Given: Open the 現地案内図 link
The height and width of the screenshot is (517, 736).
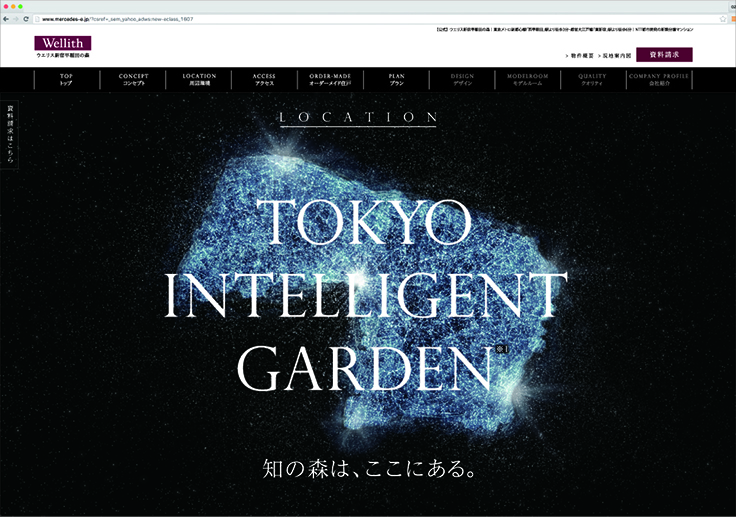Looking at the screenshot, I should [x=614, y=56].
